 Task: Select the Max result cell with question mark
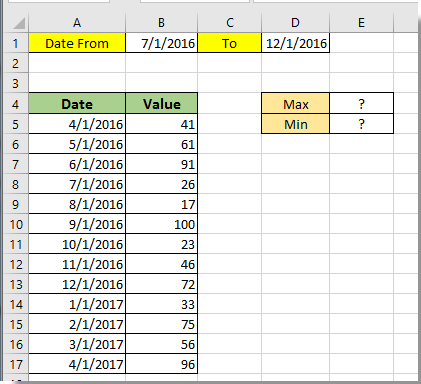click(x=361, y=104)
